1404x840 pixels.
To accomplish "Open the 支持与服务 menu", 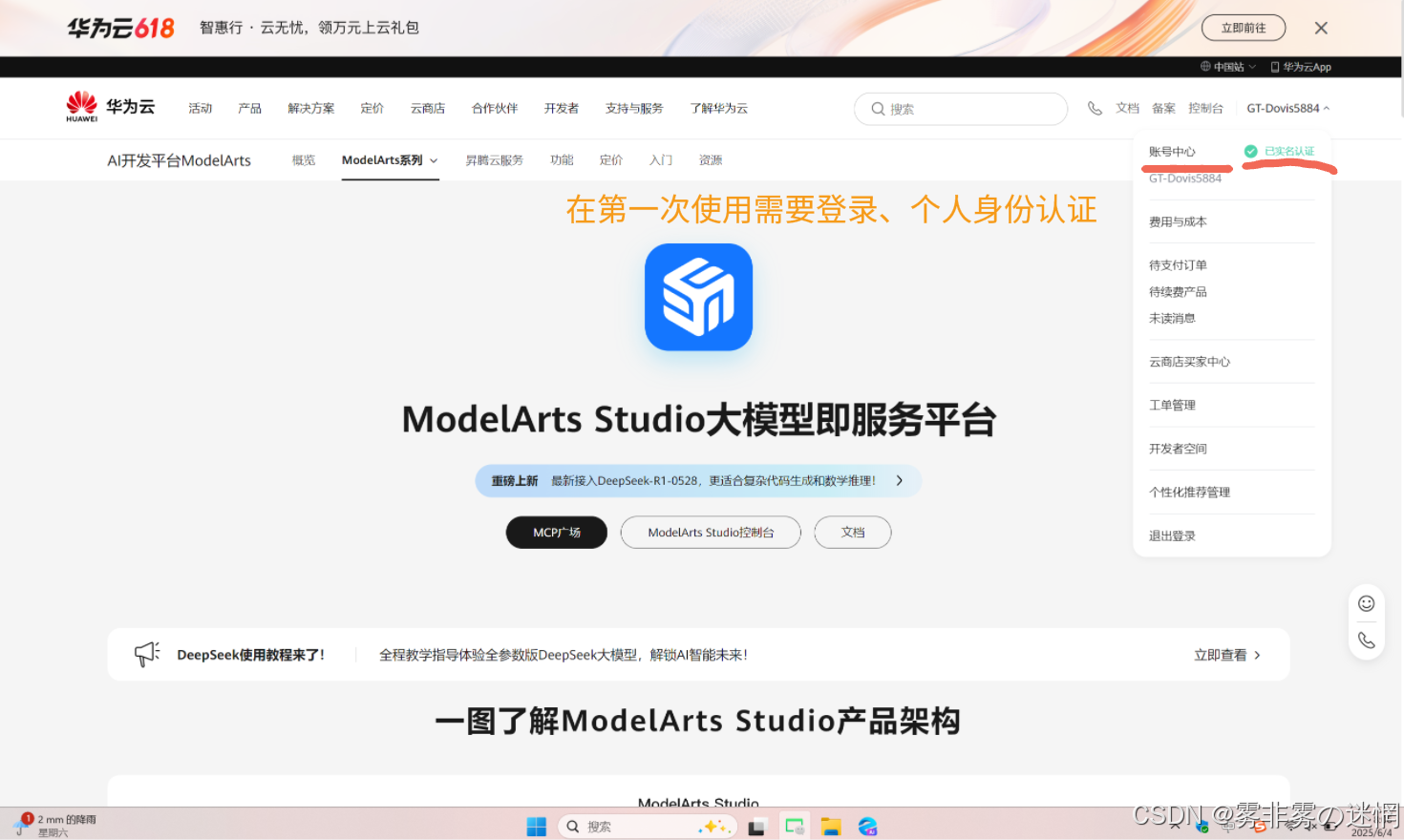I will [634, 109].
